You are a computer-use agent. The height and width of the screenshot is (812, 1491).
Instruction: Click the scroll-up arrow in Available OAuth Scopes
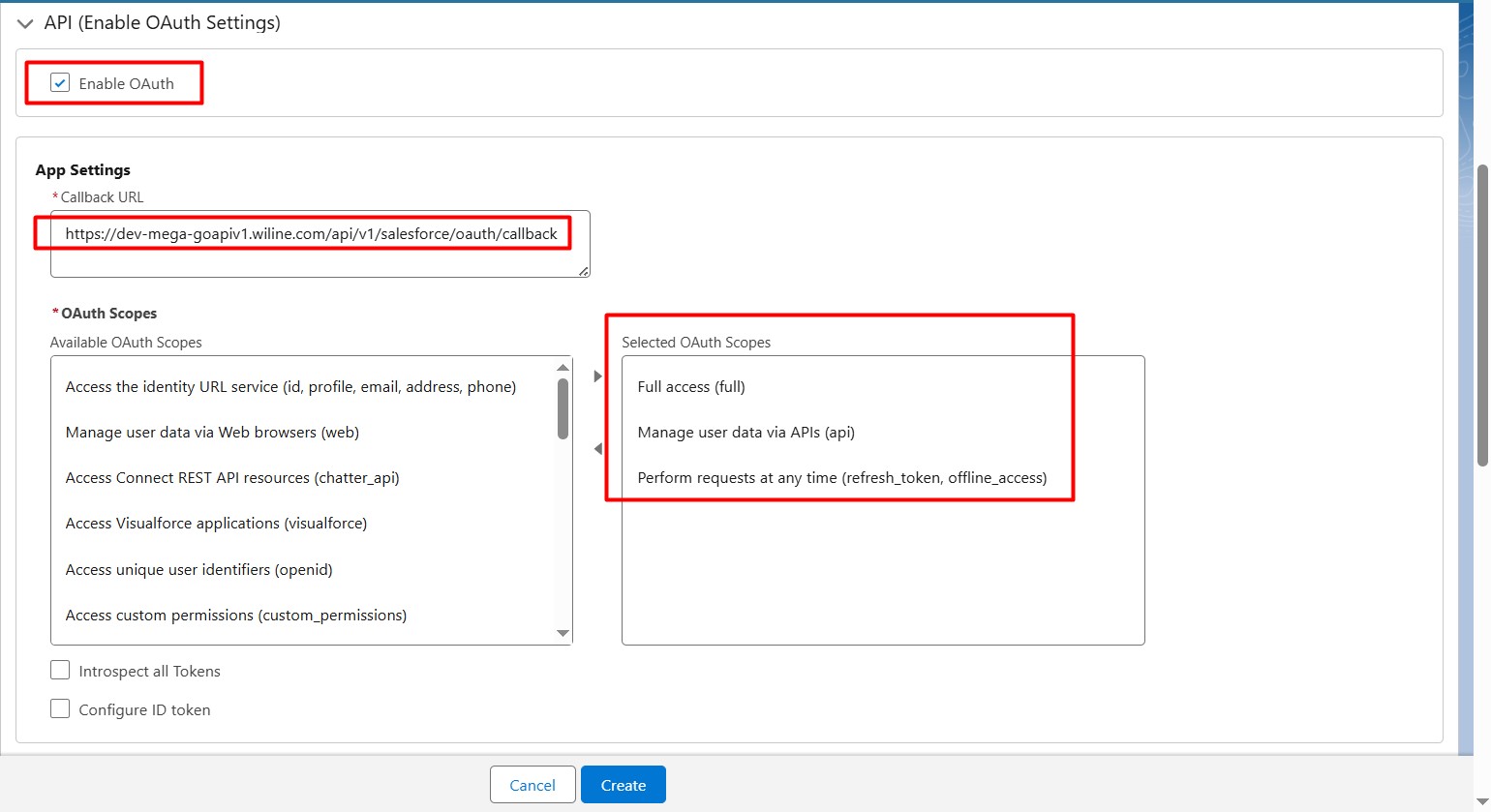pyautogui.click(x=563, y=366)
